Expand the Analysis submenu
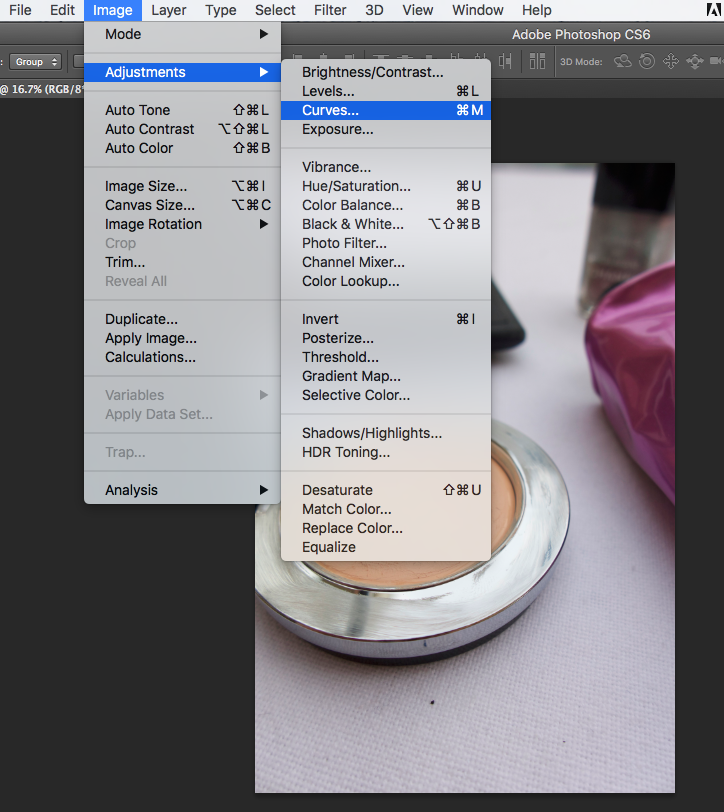 point(182,490)
